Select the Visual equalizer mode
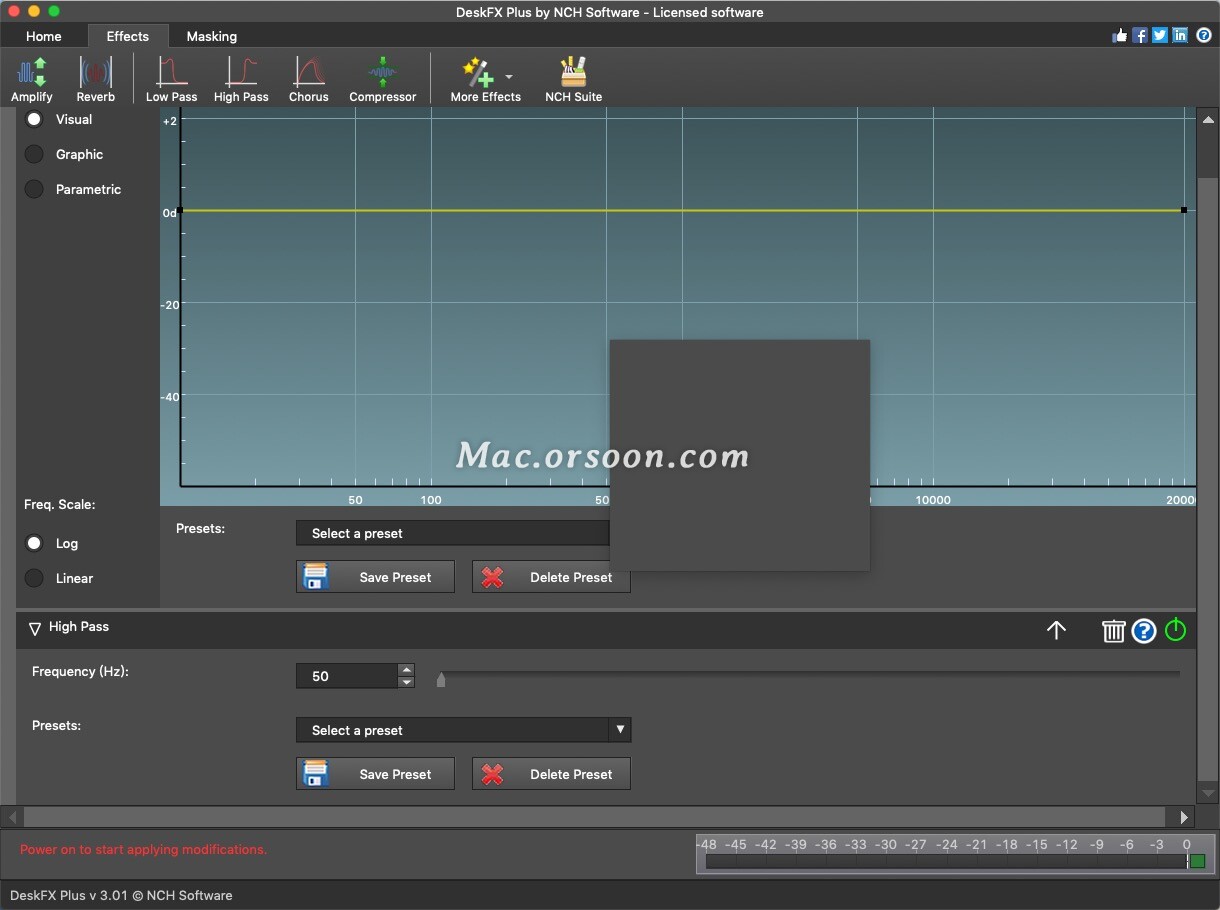Viewport: 1220px width, 910px height. pyautogui.click(x=34, y=119)
